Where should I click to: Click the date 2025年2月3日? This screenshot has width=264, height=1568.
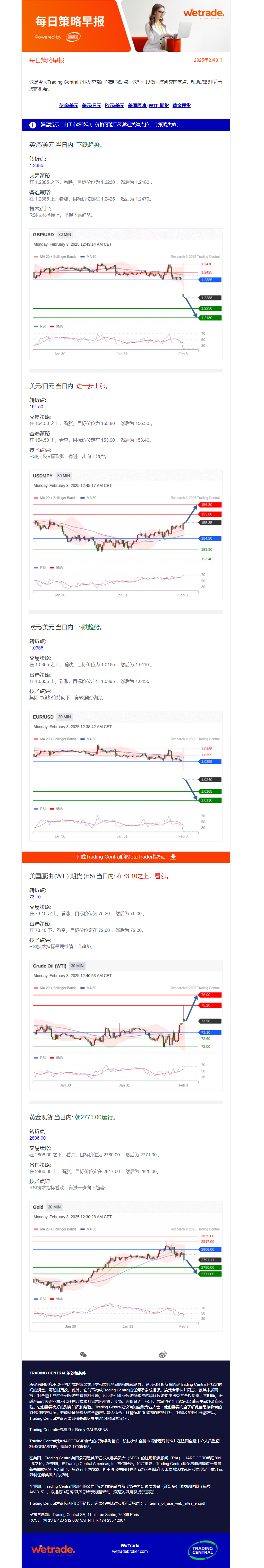(208, 60)
